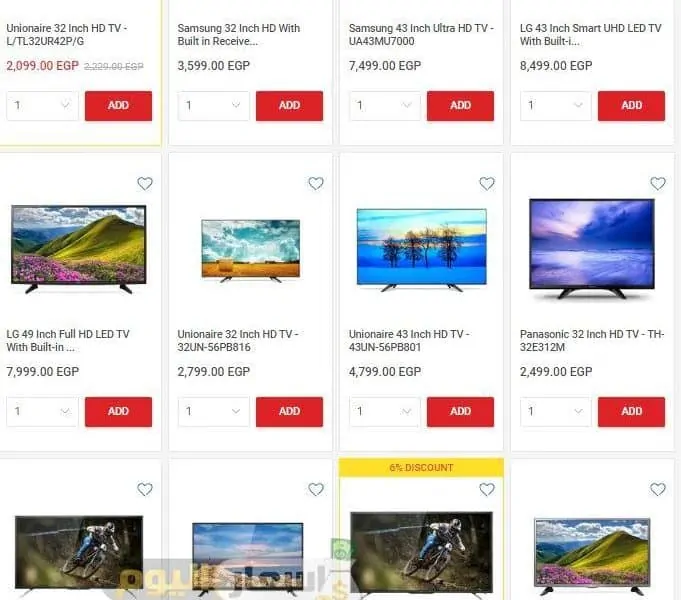Favorite the bottom-row second TV with heart
The height and width of the screenshot is (600, 681).
pyautogui.click(x=316, y=490)
